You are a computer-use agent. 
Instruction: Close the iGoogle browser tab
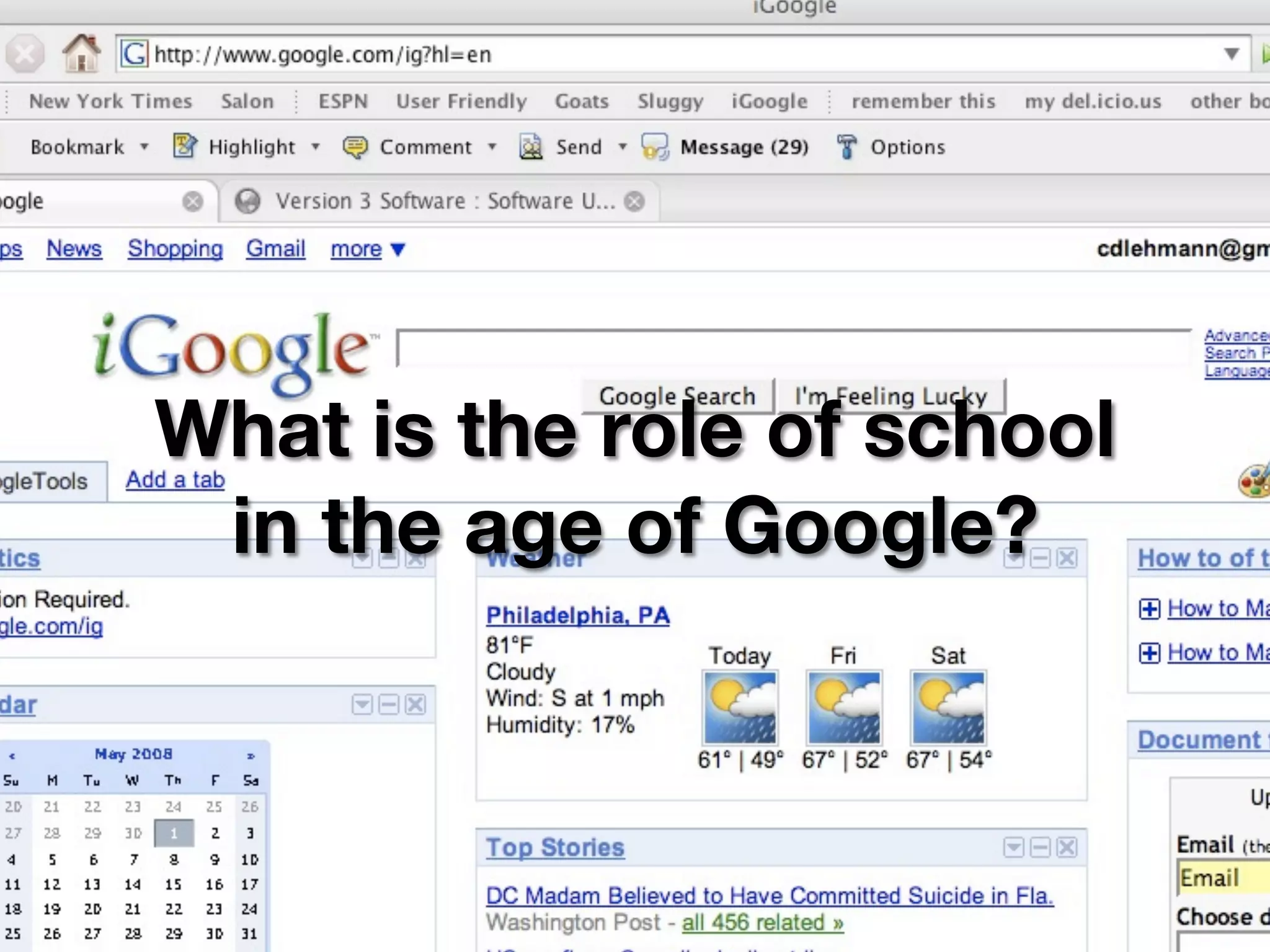(x=193, y=201)
